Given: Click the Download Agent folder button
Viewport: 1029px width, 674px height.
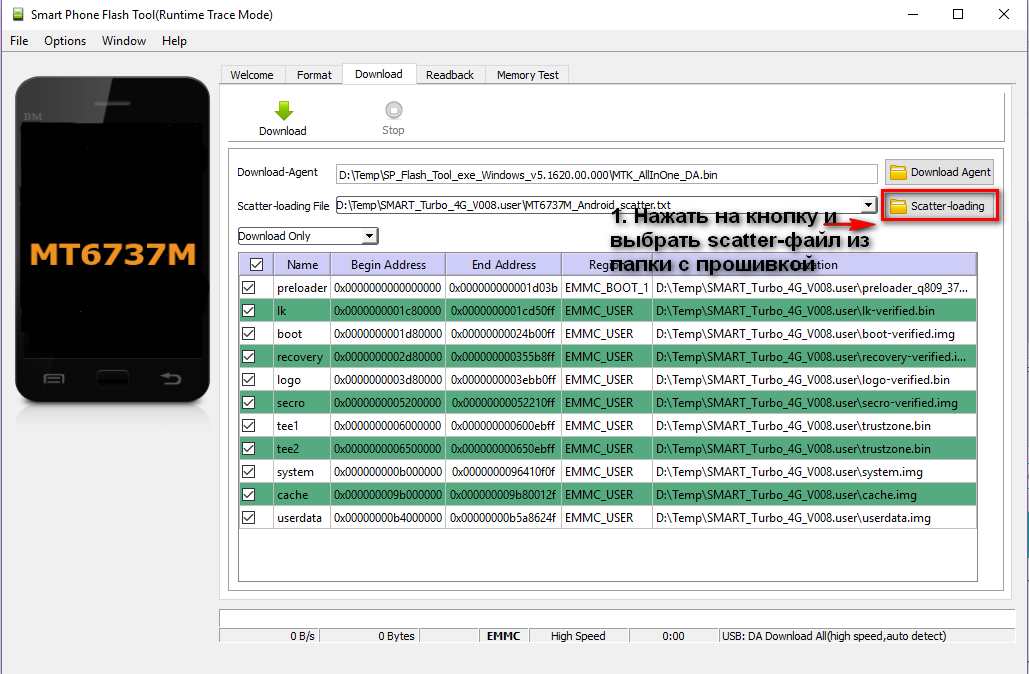Looking at the screenshot, I should point(939,172).
